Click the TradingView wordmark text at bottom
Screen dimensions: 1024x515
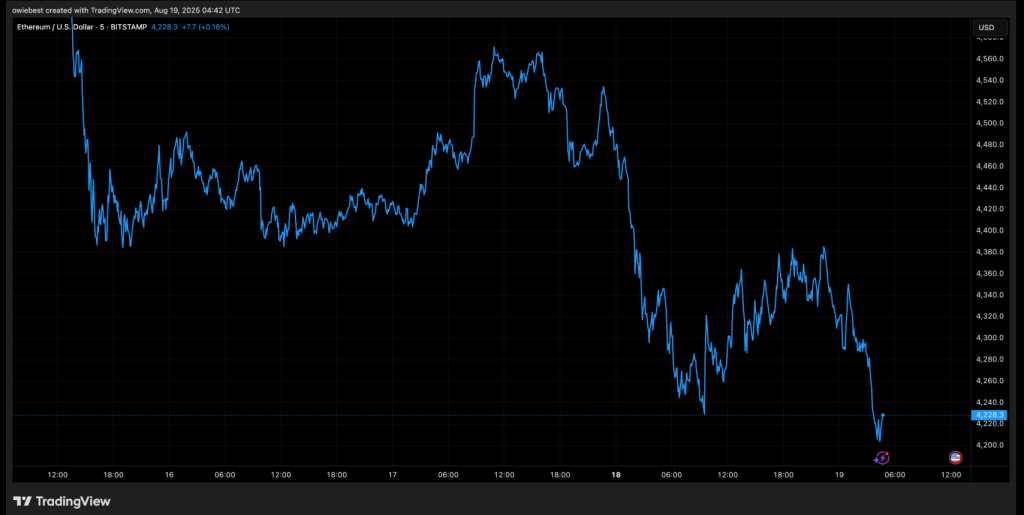(x=71, y=501)
